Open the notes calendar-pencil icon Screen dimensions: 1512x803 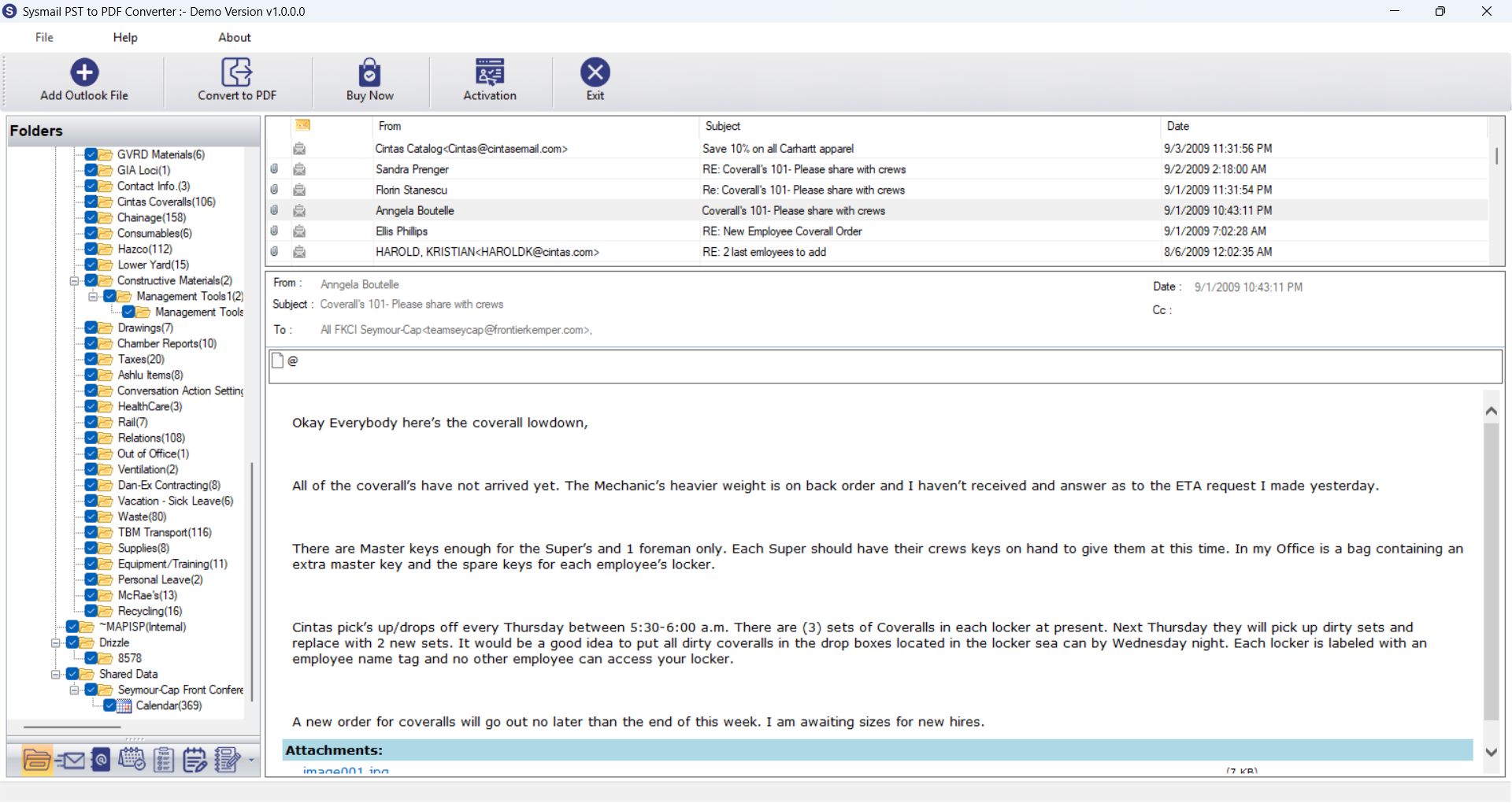[195, 760]
